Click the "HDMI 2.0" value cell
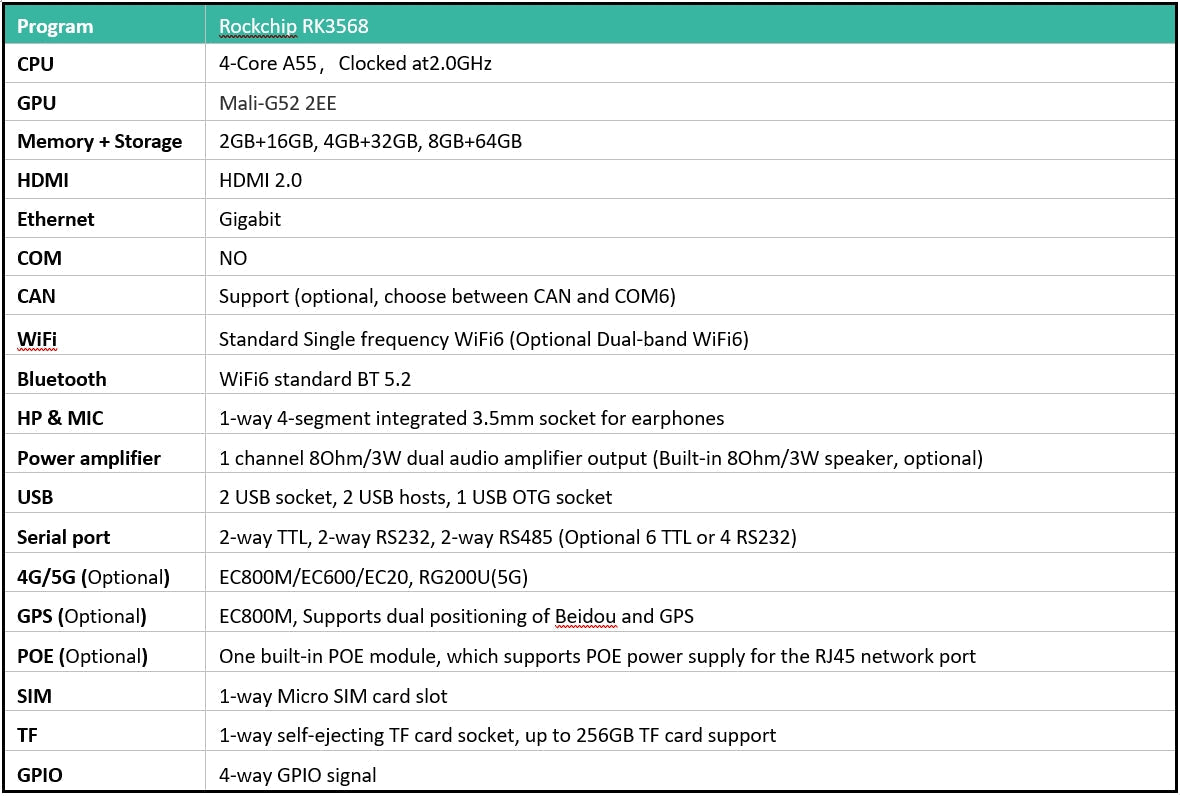The width and height of the screenshot is (1180, 796). click(260, 181)
